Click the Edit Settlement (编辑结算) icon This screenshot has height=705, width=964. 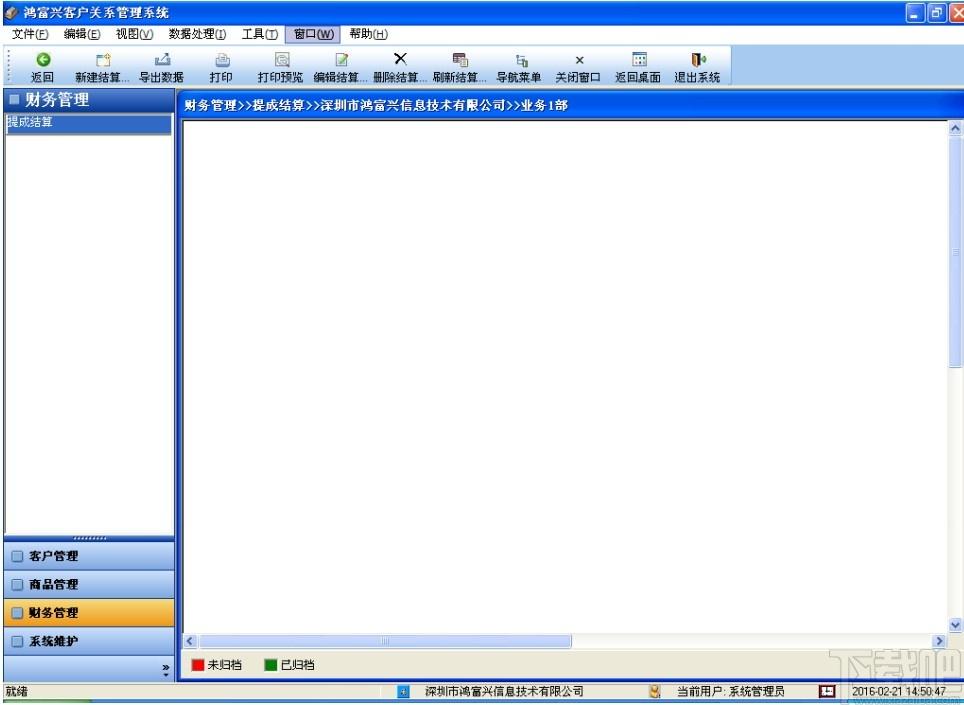tap(341, 60)
